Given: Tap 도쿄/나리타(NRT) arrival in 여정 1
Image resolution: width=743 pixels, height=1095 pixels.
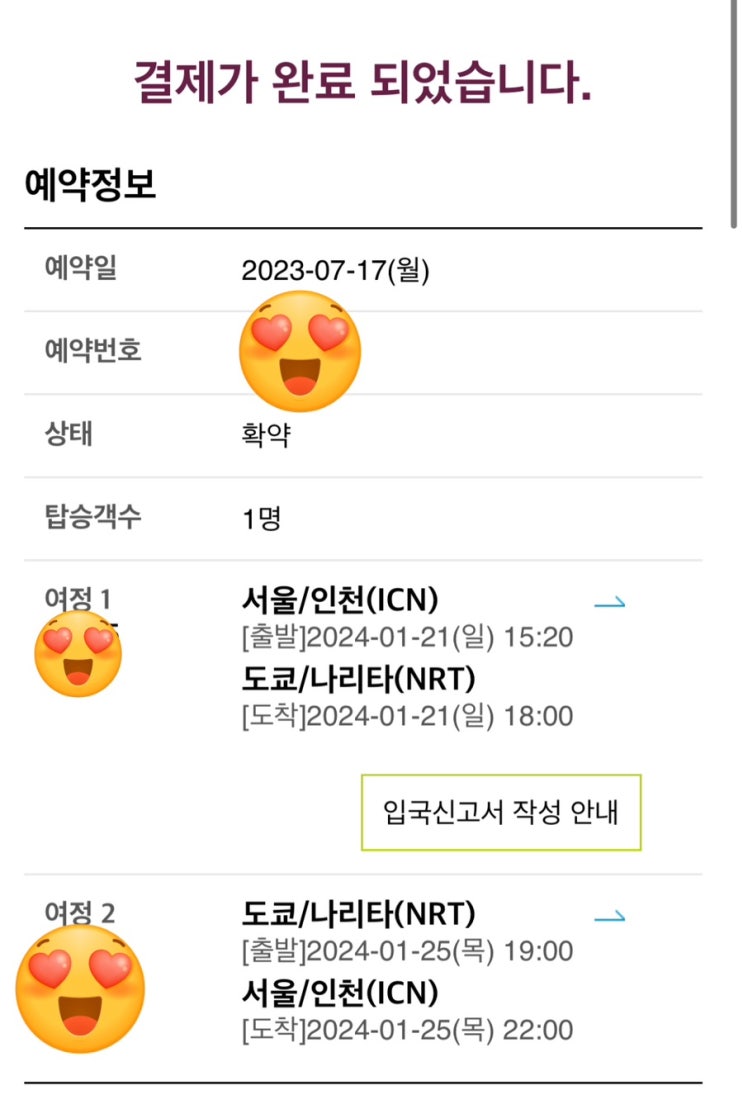Looking at the screenshot, I should [x=358, y=679].
